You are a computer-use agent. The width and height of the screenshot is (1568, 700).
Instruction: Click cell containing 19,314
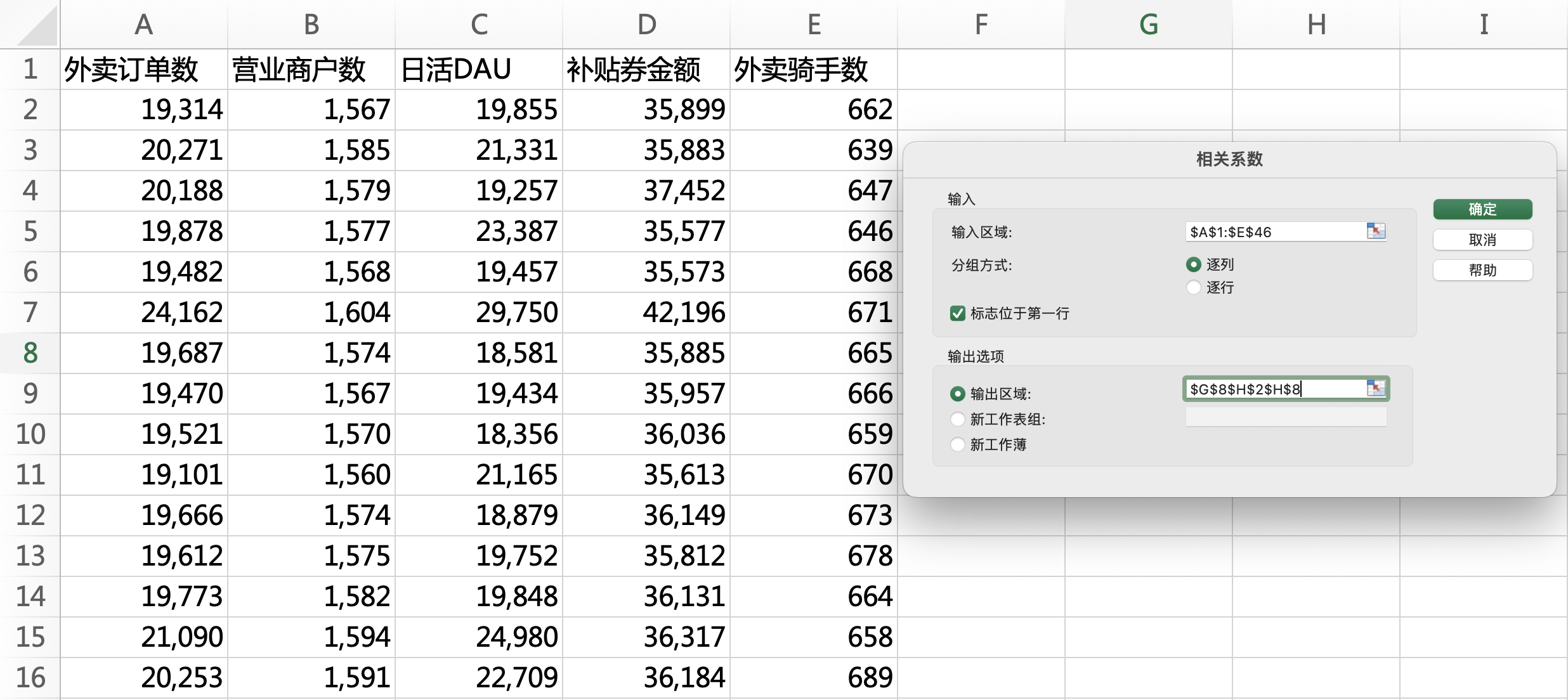coord(144,110)
